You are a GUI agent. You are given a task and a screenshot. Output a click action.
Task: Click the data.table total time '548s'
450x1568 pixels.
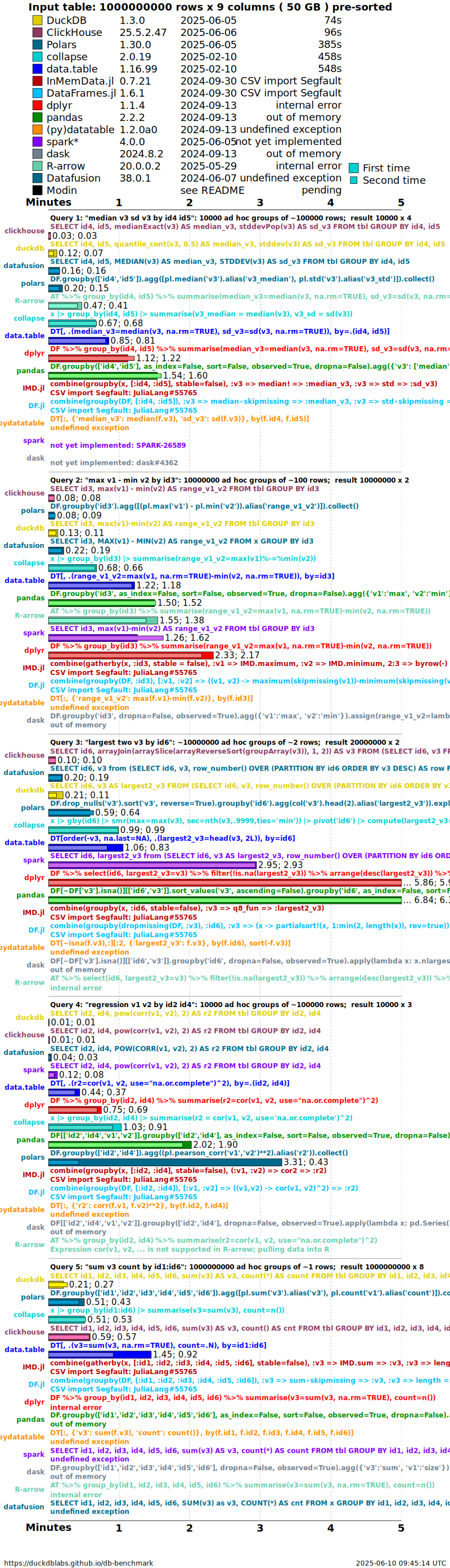click(x=330, y=69)
